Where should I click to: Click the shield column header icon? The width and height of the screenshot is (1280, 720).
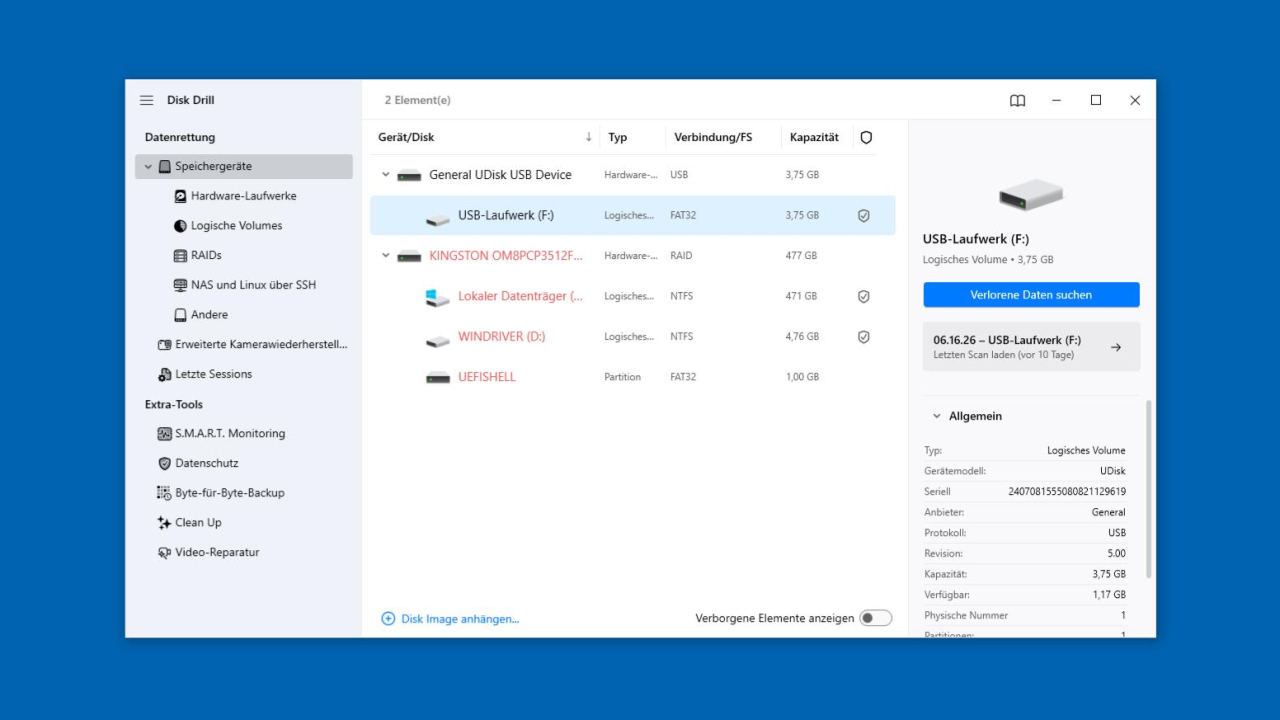866,137
